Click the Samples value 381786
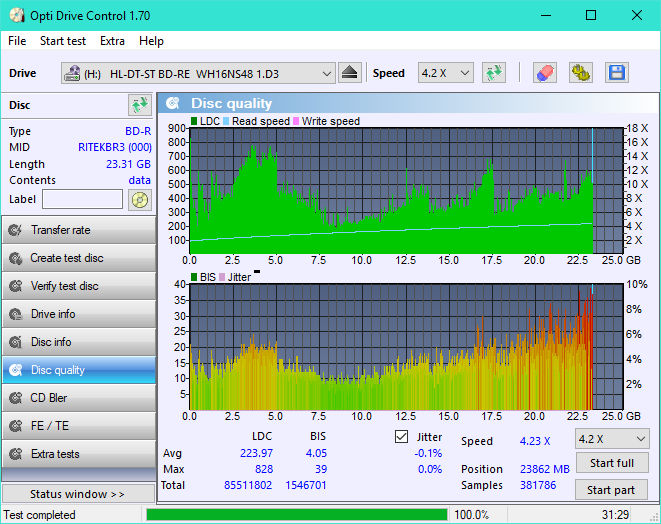 tap(538, 485)
